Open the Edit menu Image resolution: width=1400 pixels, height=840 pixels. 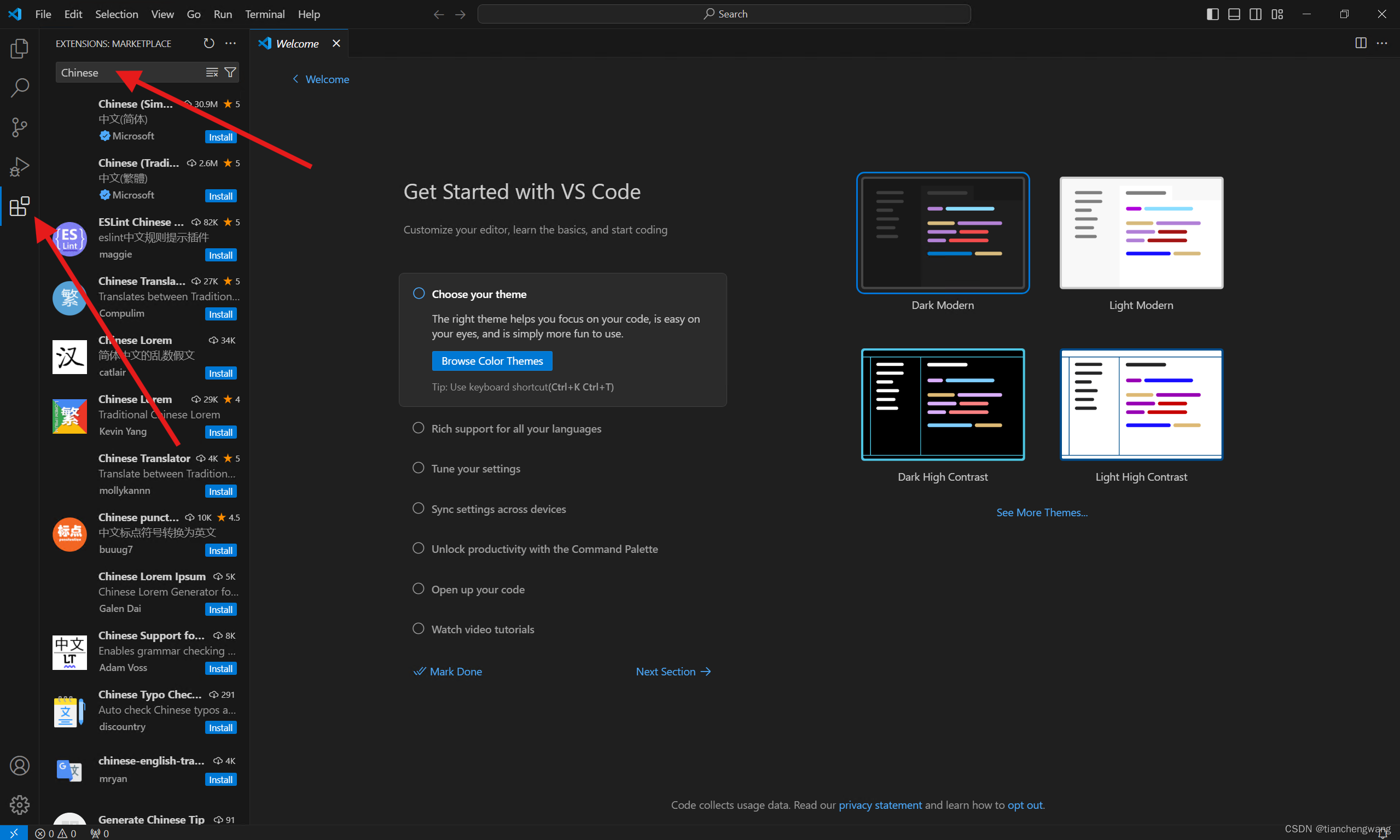[x=73, y=14]
